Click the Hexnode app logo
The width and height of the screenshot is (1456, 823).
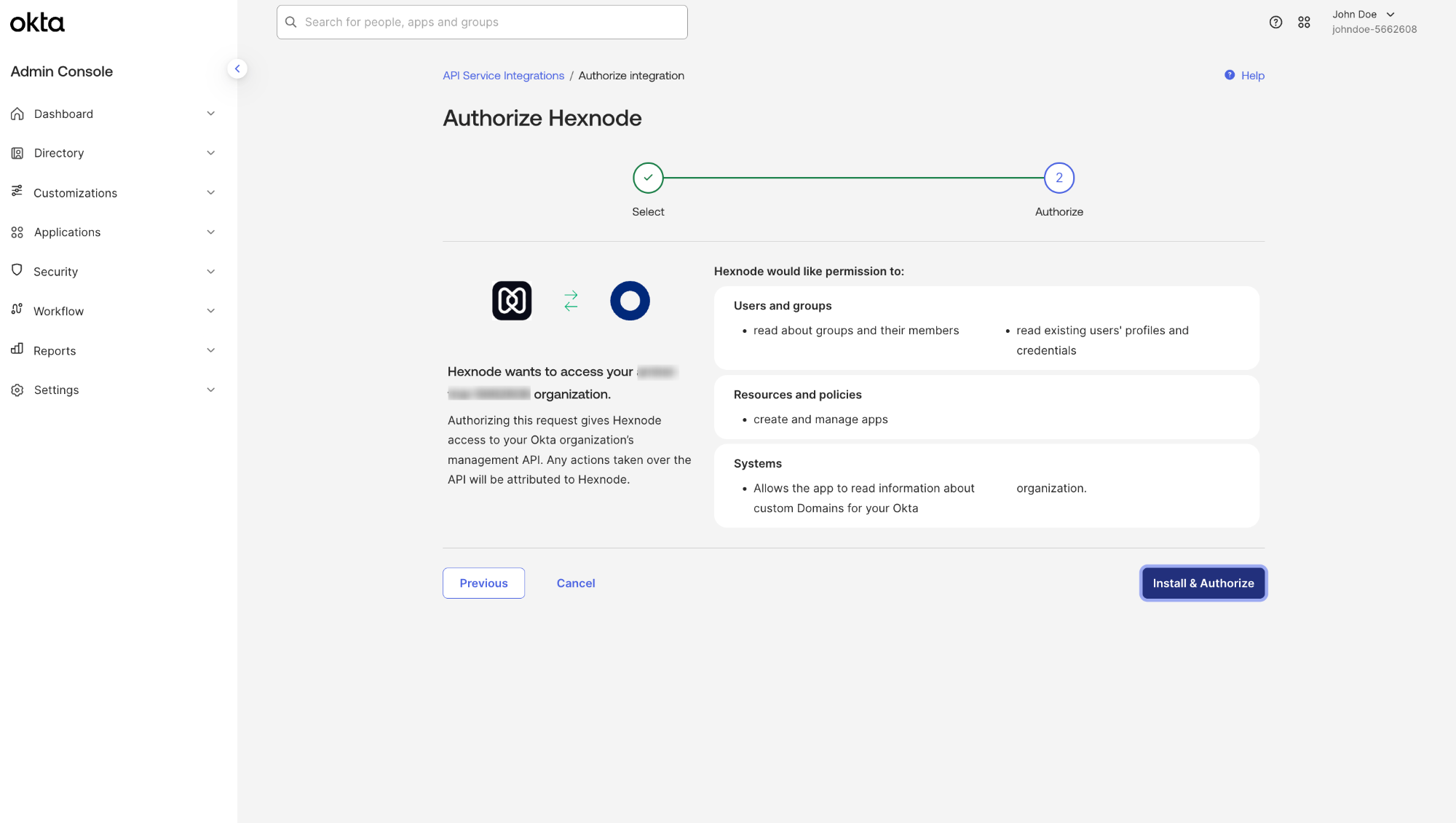[512, 301]
